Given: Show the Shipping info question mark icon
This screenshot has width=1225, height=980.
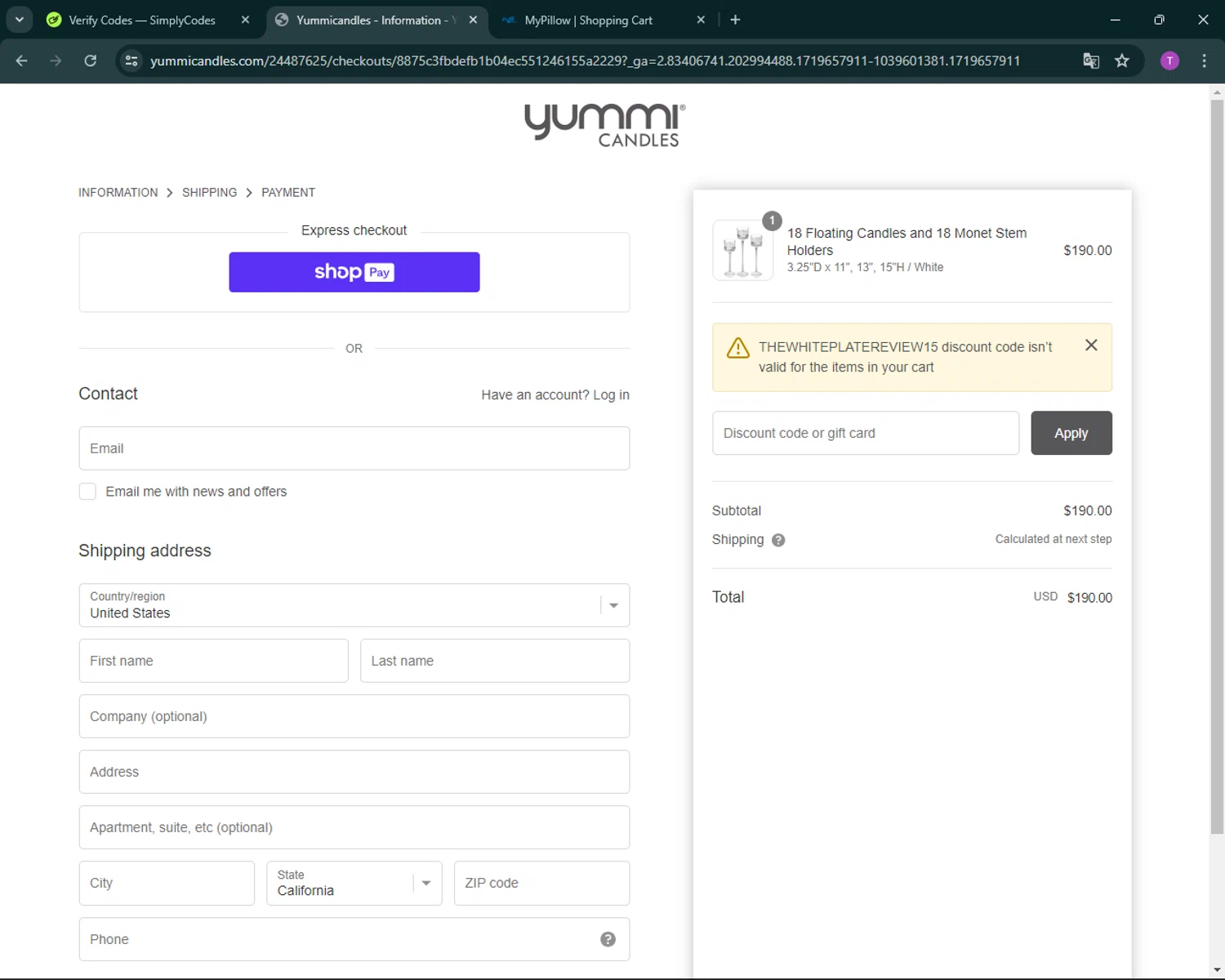Looking at the screenshot, I should click(x=778, y=540).
